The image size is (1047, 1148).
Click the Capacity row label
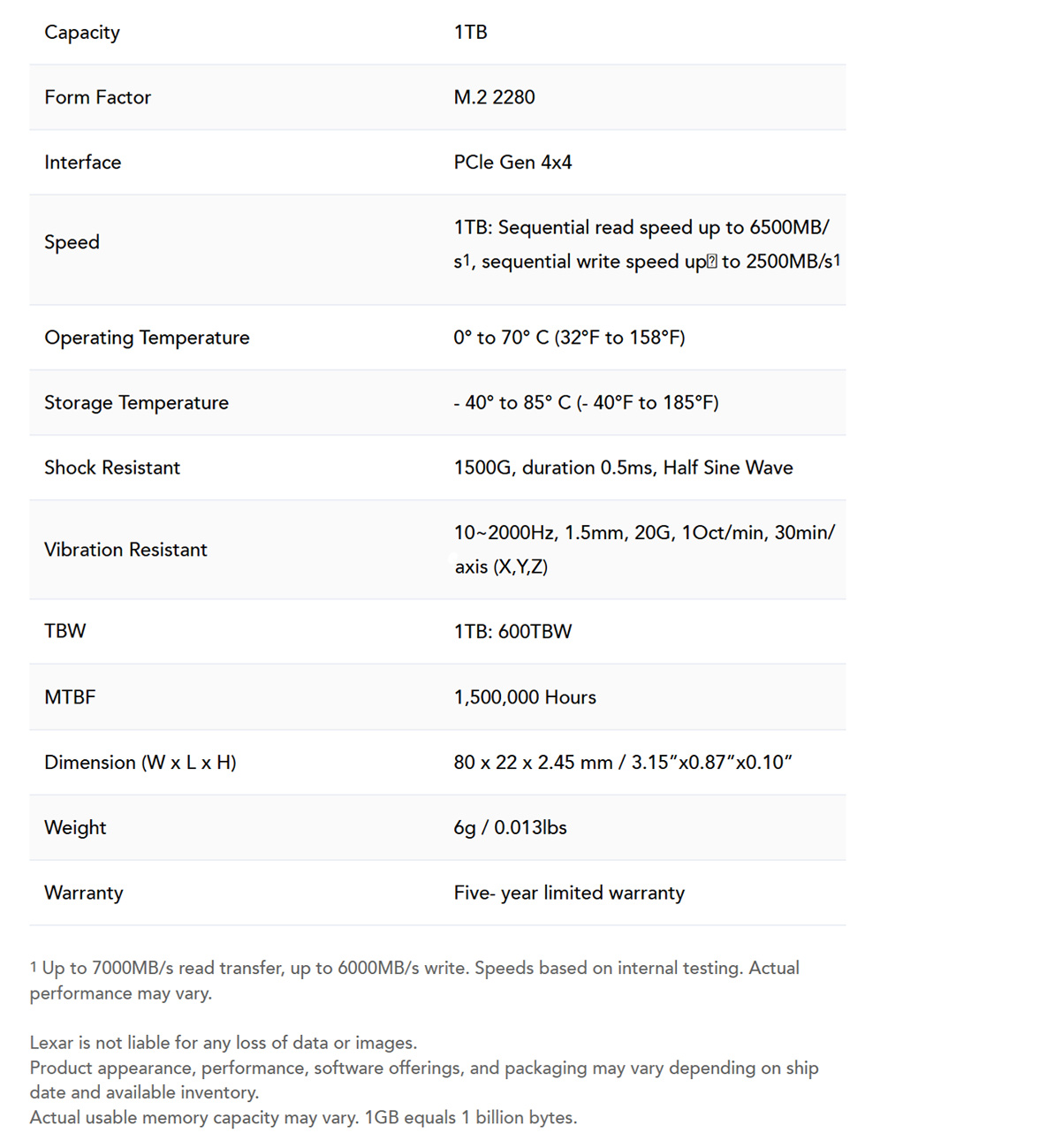(x=82, y=33)
